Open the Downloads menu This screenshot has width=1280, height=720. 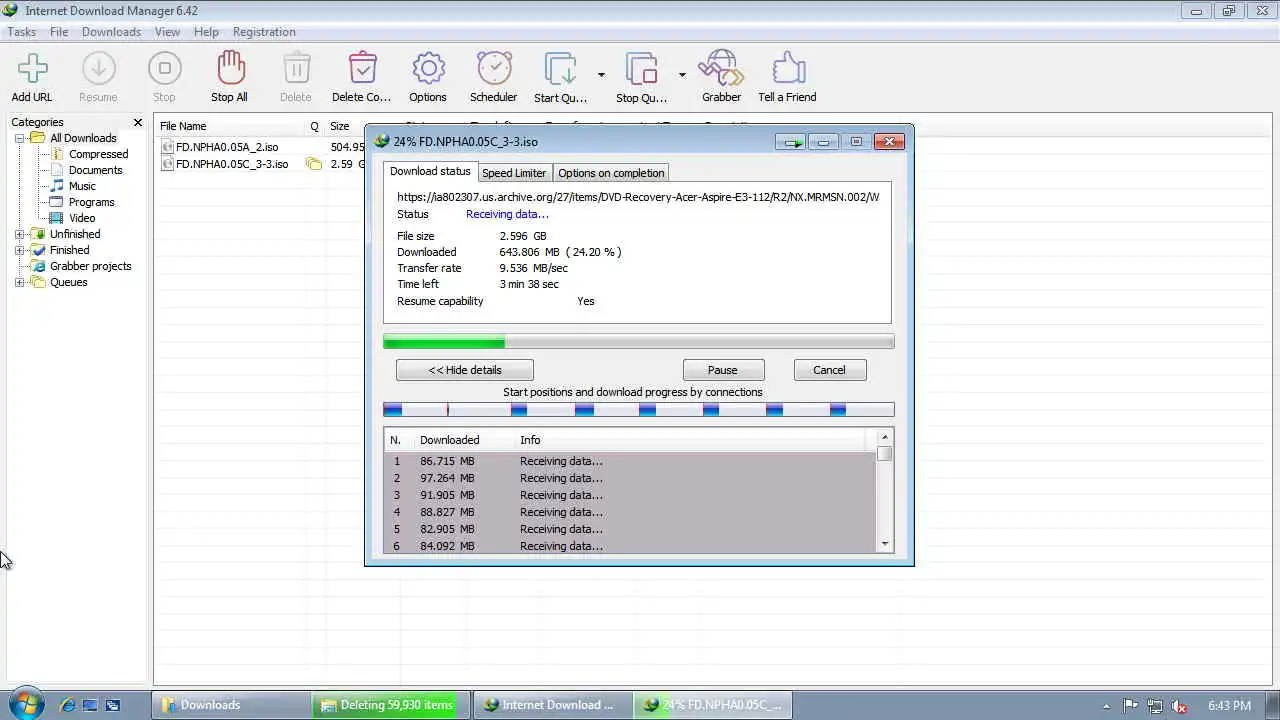111,32
